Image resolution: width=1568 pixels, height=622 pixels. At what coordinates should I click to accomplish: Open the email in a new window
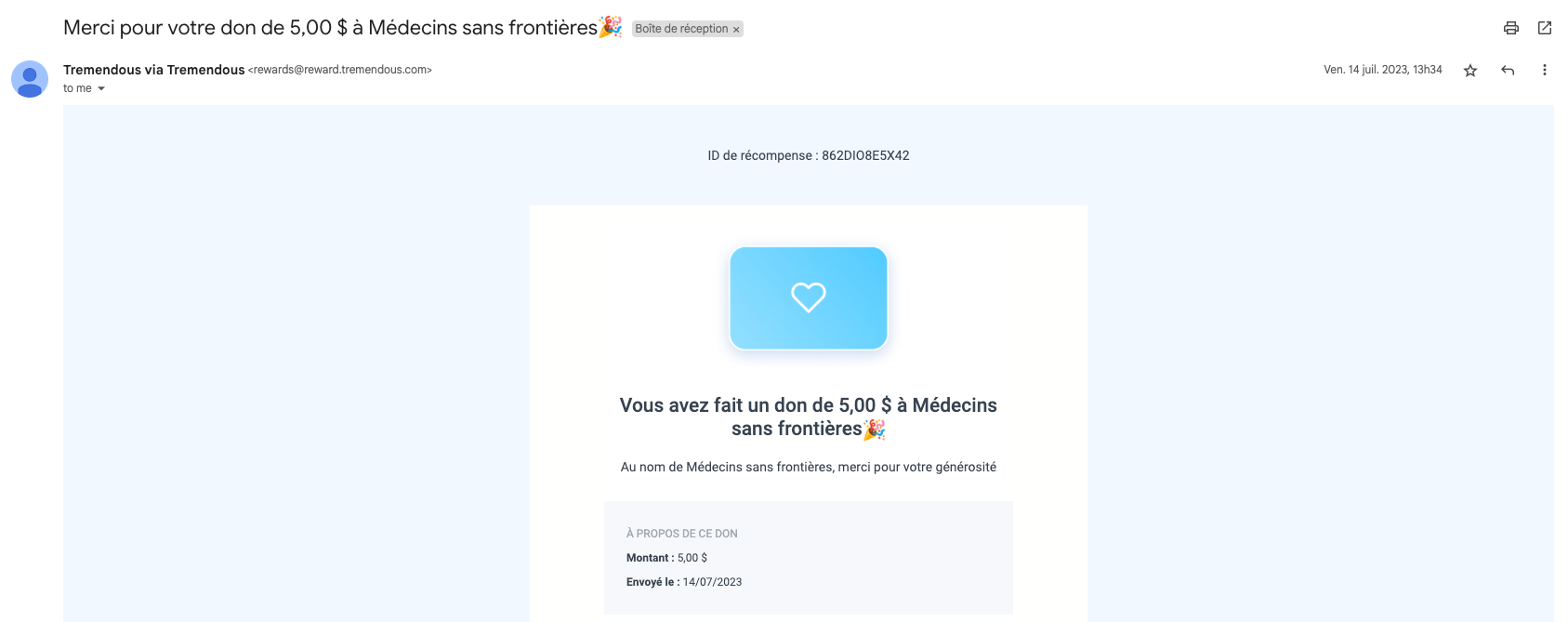coord(1545,28)
